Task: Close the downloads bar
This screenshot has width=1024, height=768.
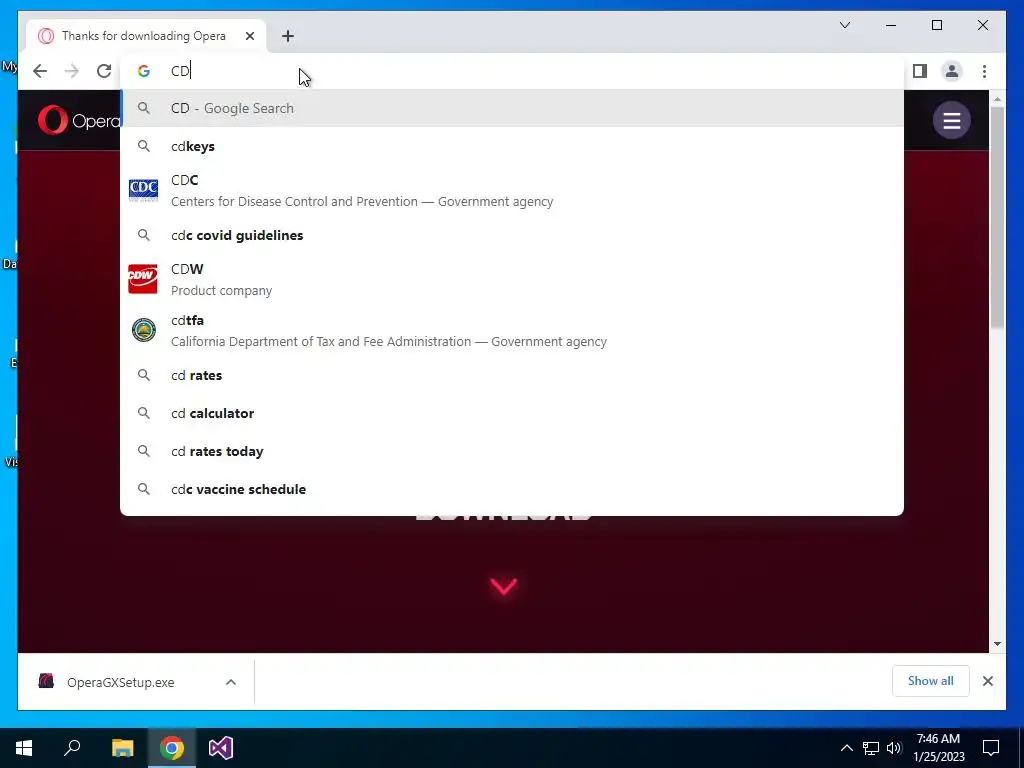Action: [987, 681]
